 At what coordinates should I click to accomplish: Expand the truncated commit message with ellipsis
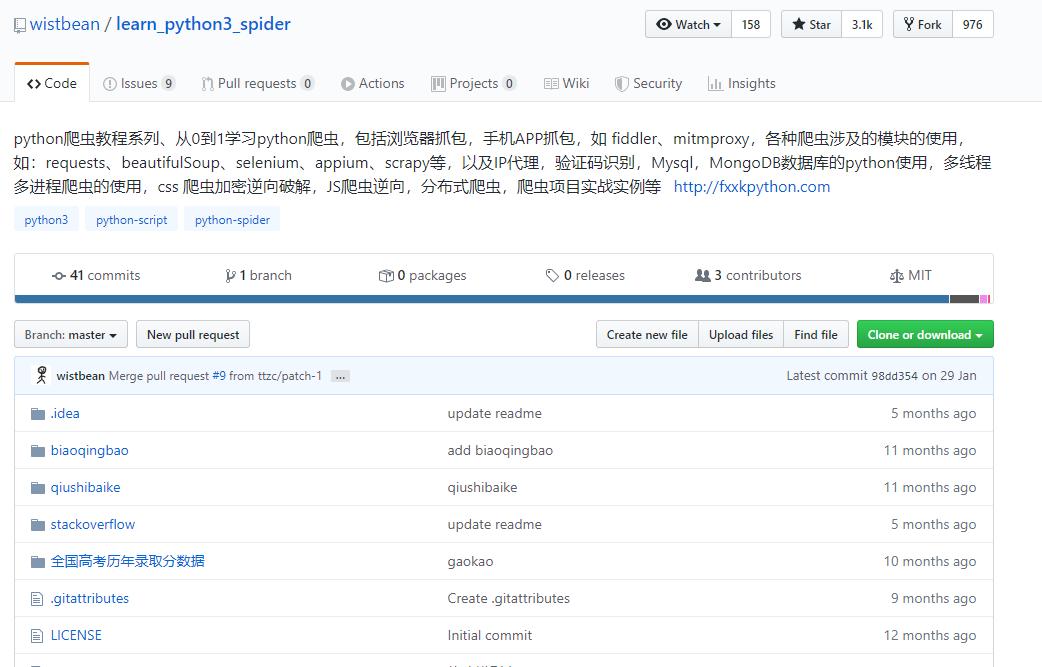[340, 376]
